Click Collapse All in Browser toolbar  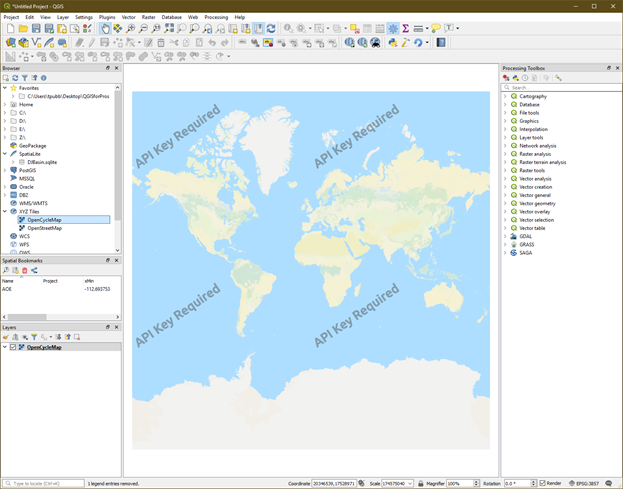[x=34, y=78]
